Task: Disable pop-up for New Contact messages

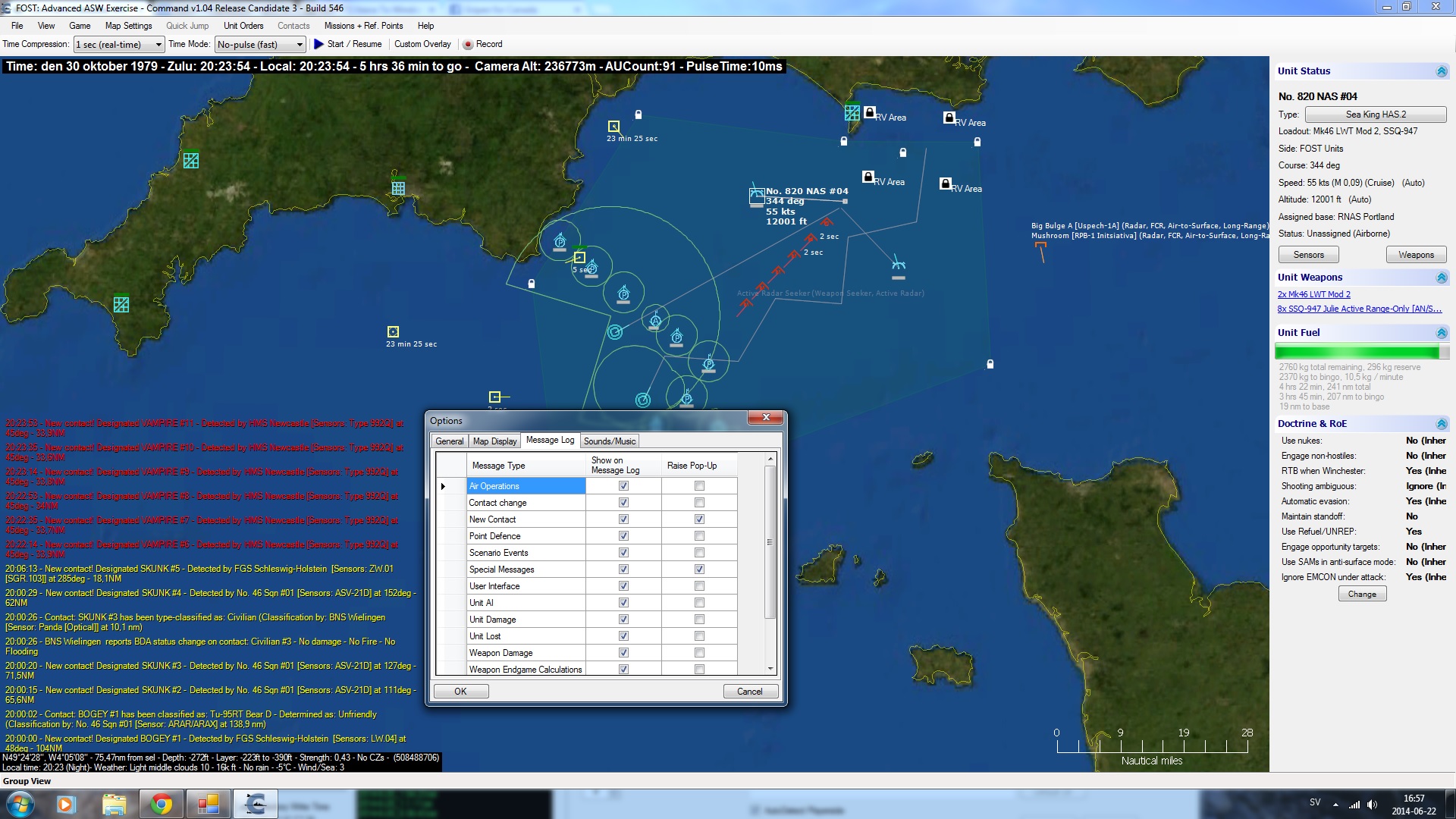Action: tap(699, 519)
